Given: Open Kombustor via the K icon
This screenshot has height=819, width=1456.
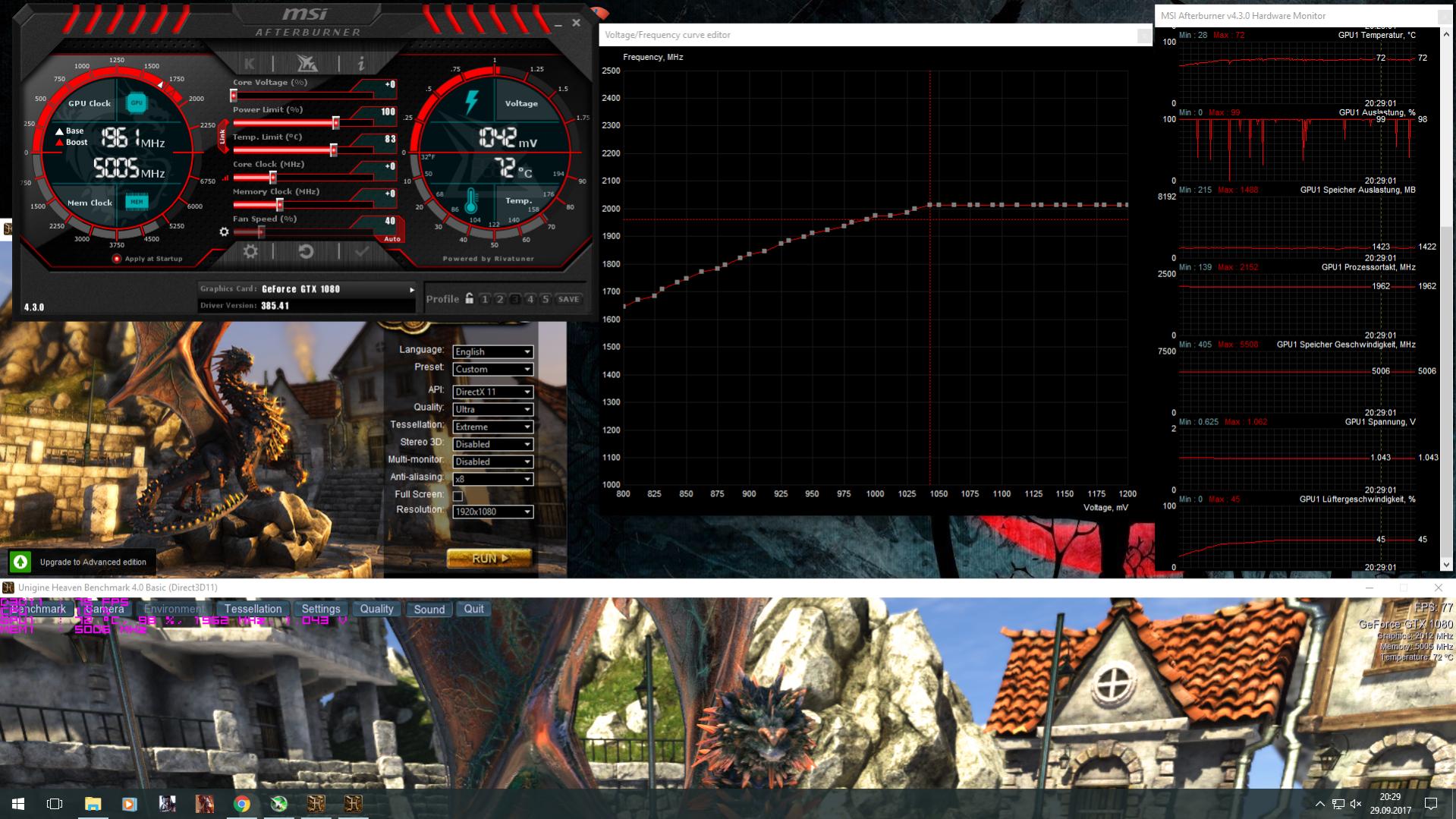Looking at the screenshot, I should [250, 64].
